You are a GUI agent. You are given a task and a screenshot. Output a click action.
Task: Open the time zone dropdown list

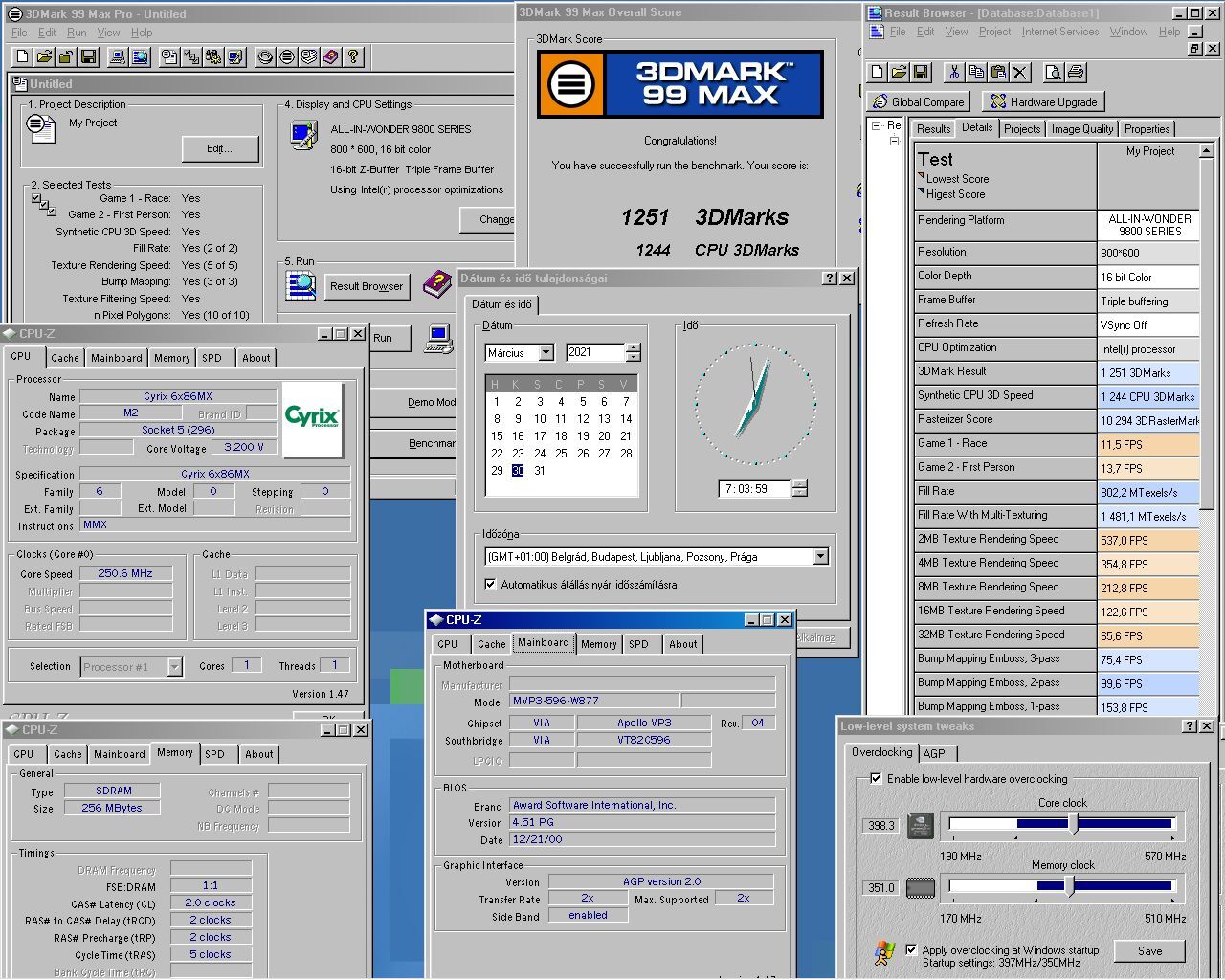(x=820, y=556)
